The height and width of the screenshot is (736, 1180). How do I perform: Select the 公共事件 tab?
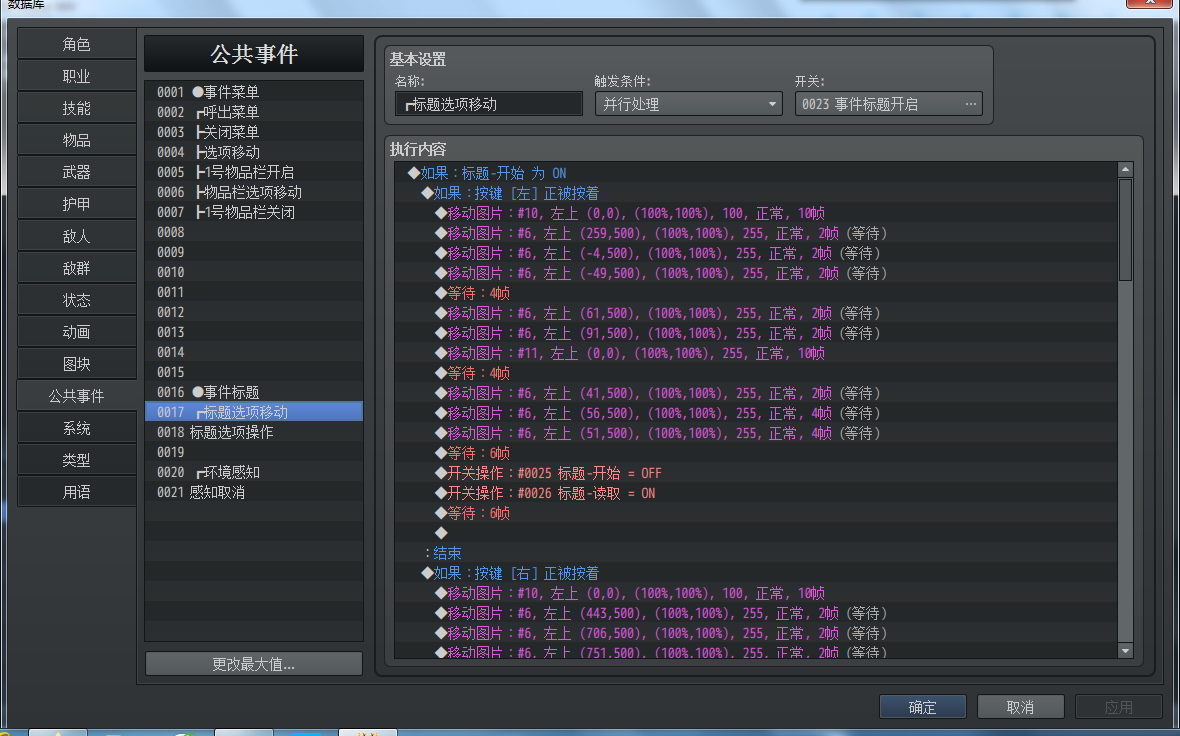pos(76,396)
